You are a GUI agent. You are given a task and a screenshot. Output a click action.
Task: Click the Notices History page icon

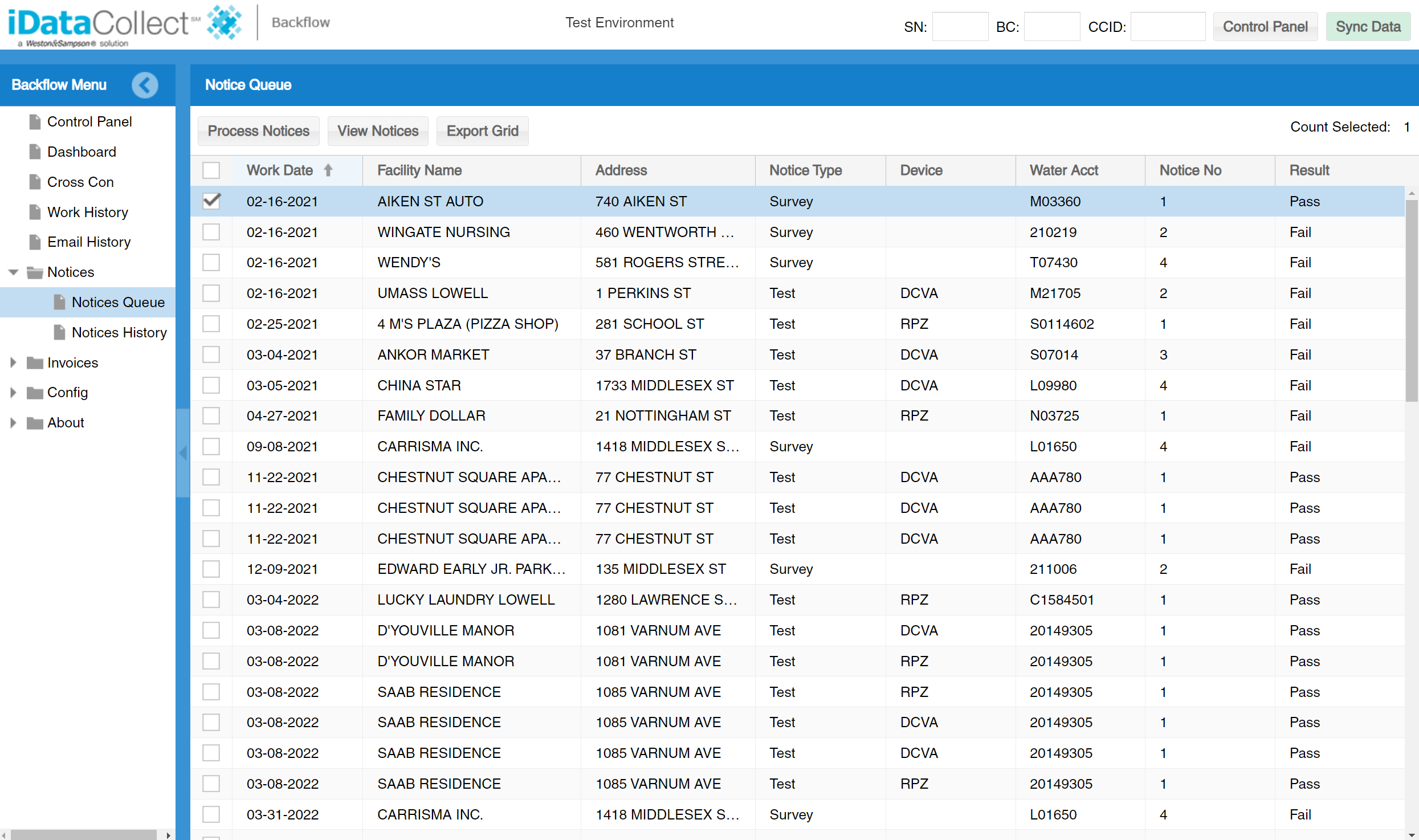click(59, 332)
